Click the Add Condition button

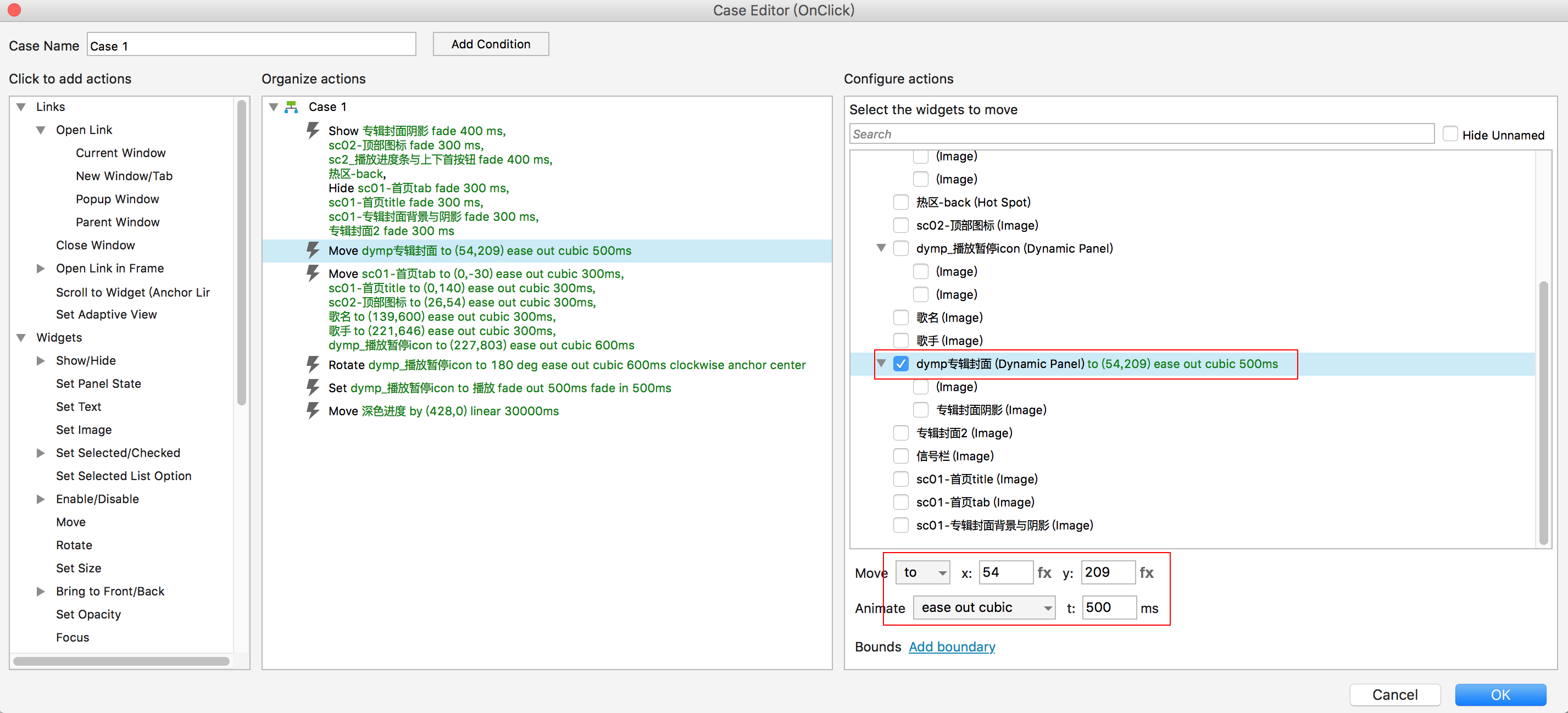click(x=491, y=44)
